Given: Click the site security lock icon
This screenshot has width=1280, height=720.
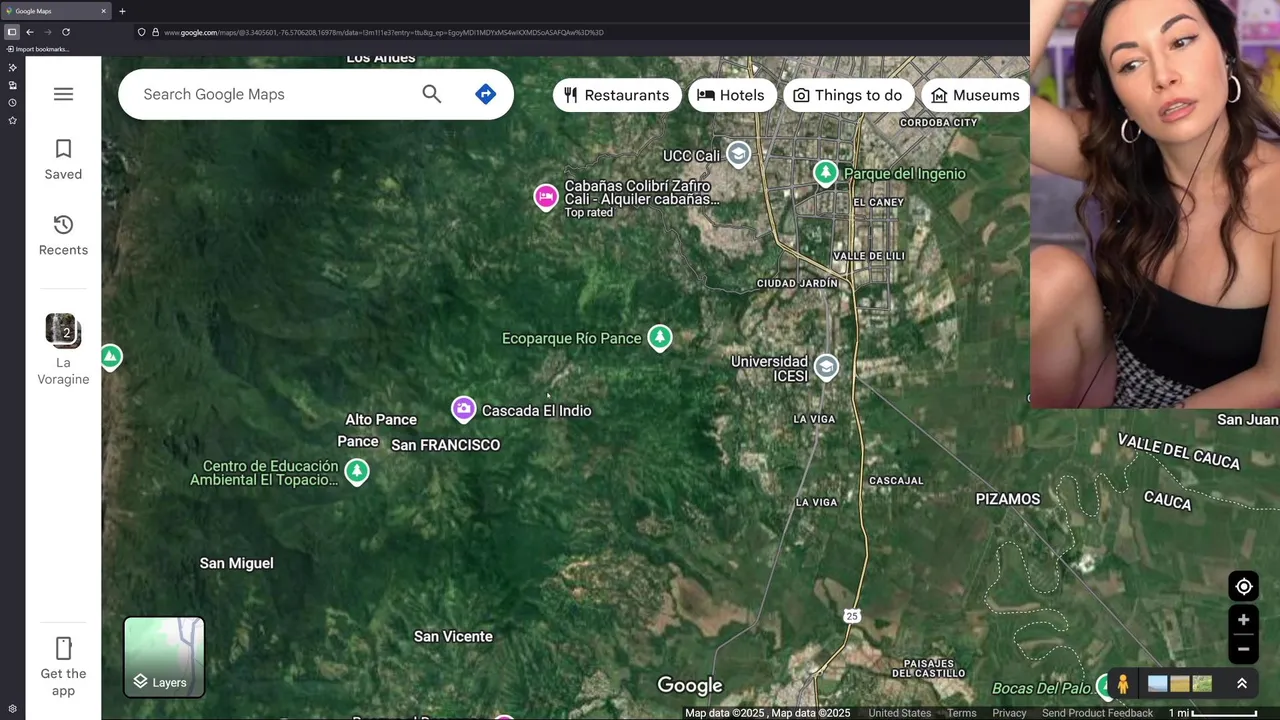Looking at the screenshot, I should coord(155,32).
